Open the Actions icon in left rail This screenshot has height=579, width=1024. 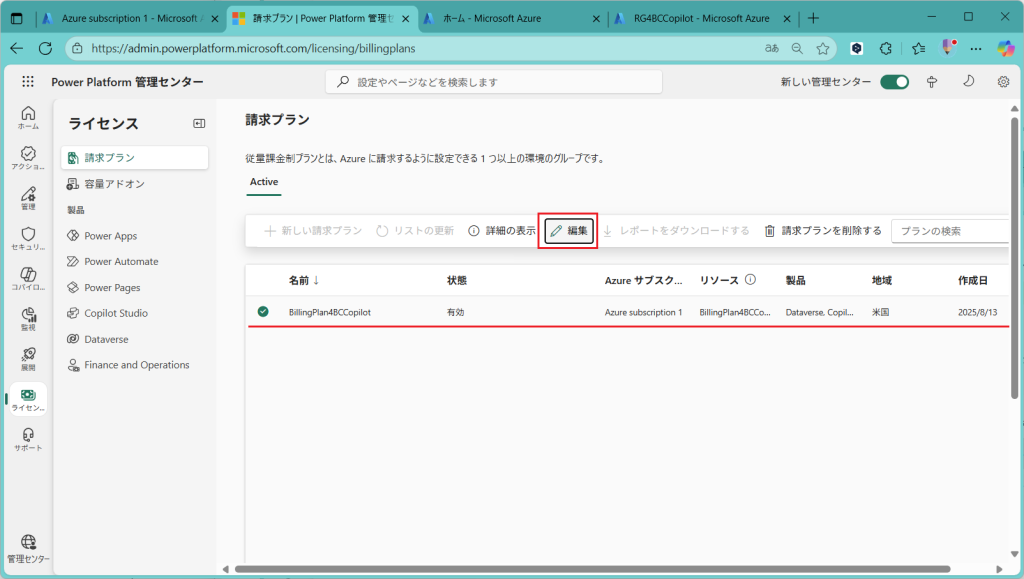point(28,158)
